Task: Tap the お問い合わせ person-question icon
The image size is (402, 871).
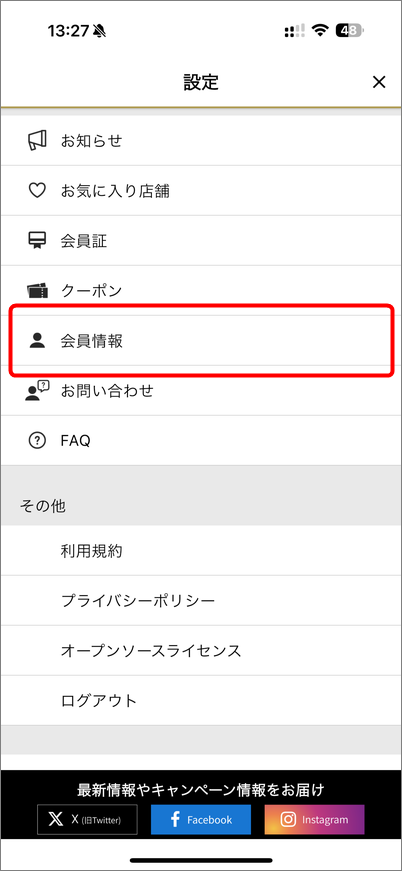Action: (37, 390)
